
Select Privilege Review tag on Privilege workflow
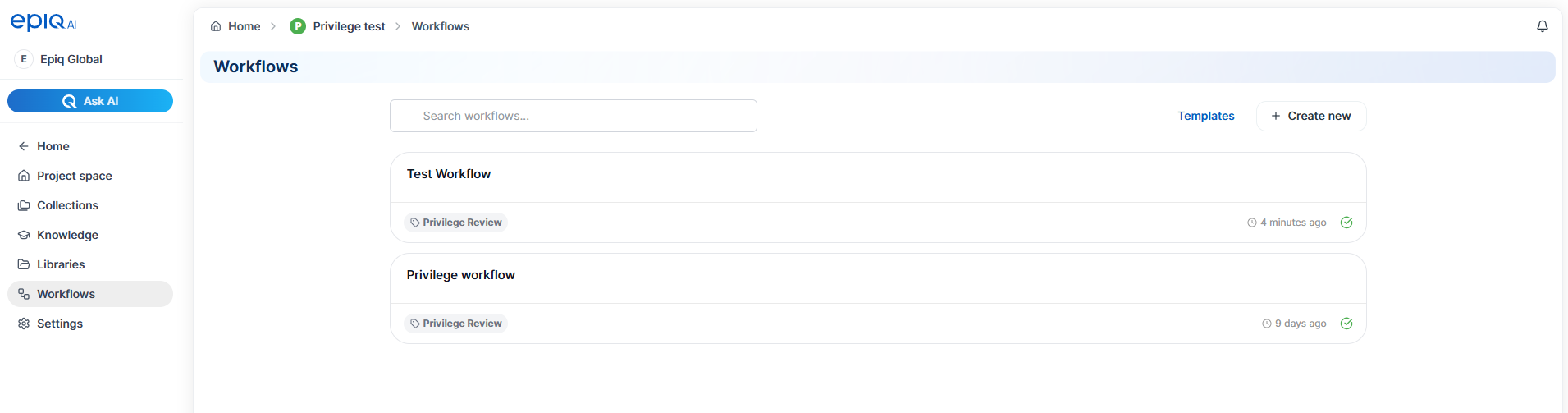point(455,324)
